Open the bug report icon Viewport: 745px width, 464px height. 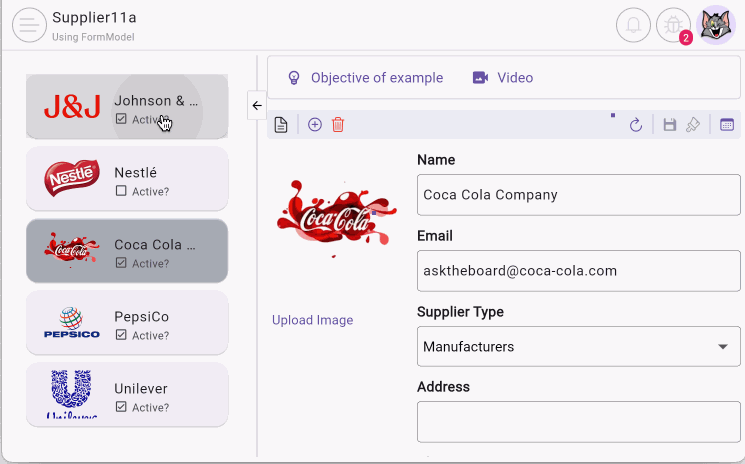(673, 26)
